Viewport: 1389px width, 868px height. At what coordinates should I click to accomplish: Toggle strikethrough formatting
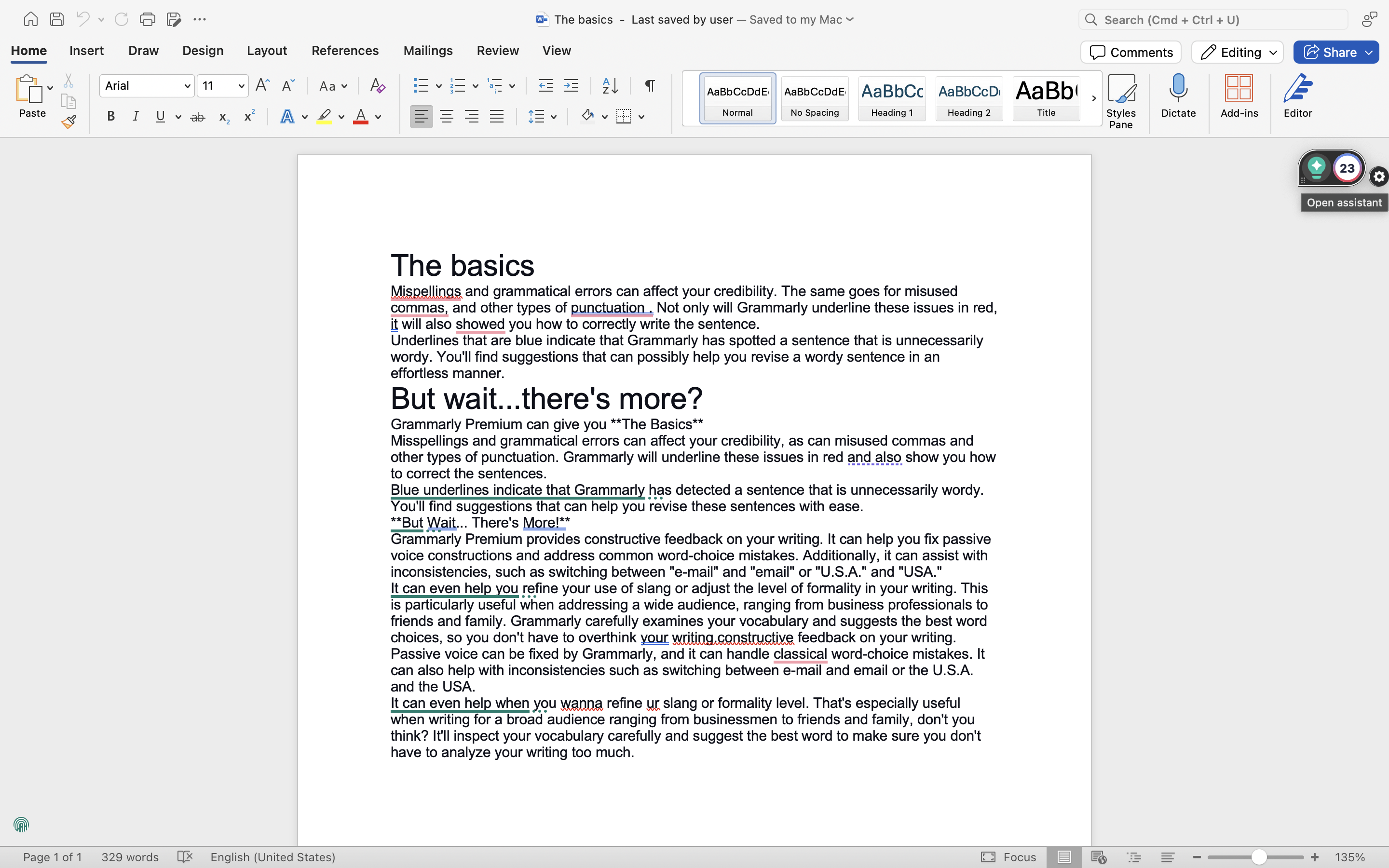(197, 116)
